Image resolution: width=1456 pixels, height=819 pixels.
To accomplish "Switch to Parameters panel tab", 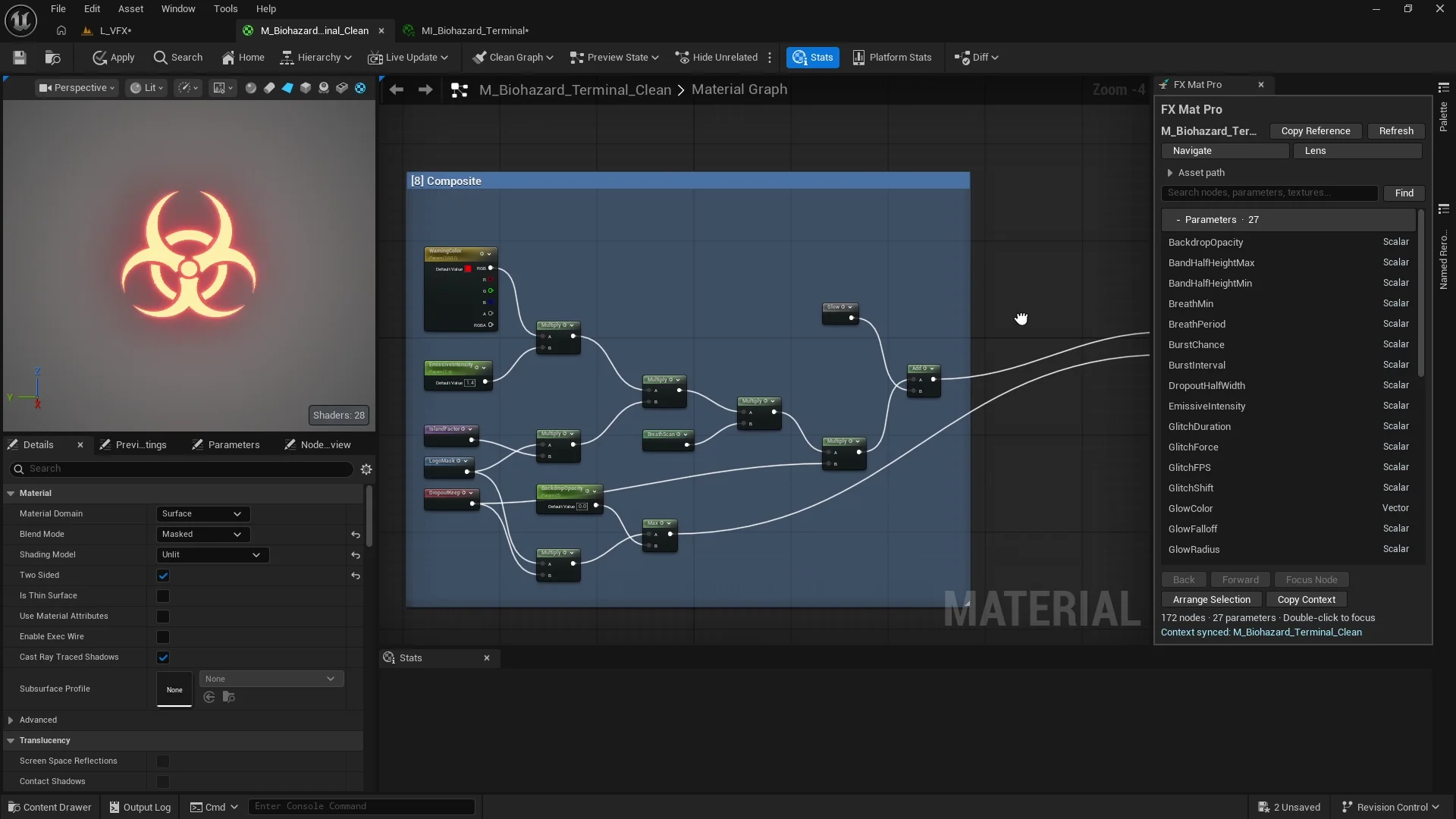I will point(226,445).
